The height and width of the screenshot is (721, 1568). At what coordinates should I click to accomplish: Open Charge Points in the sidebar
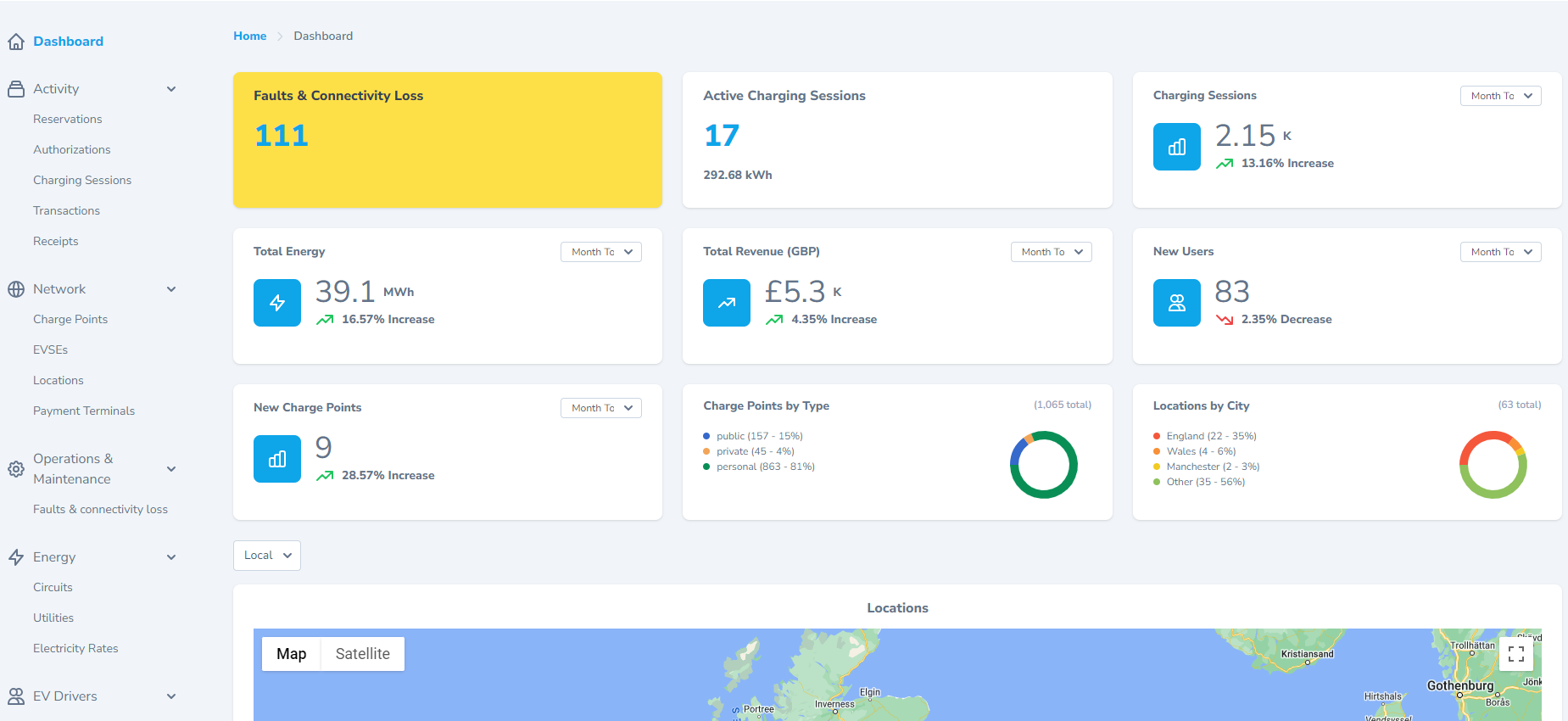70,320
